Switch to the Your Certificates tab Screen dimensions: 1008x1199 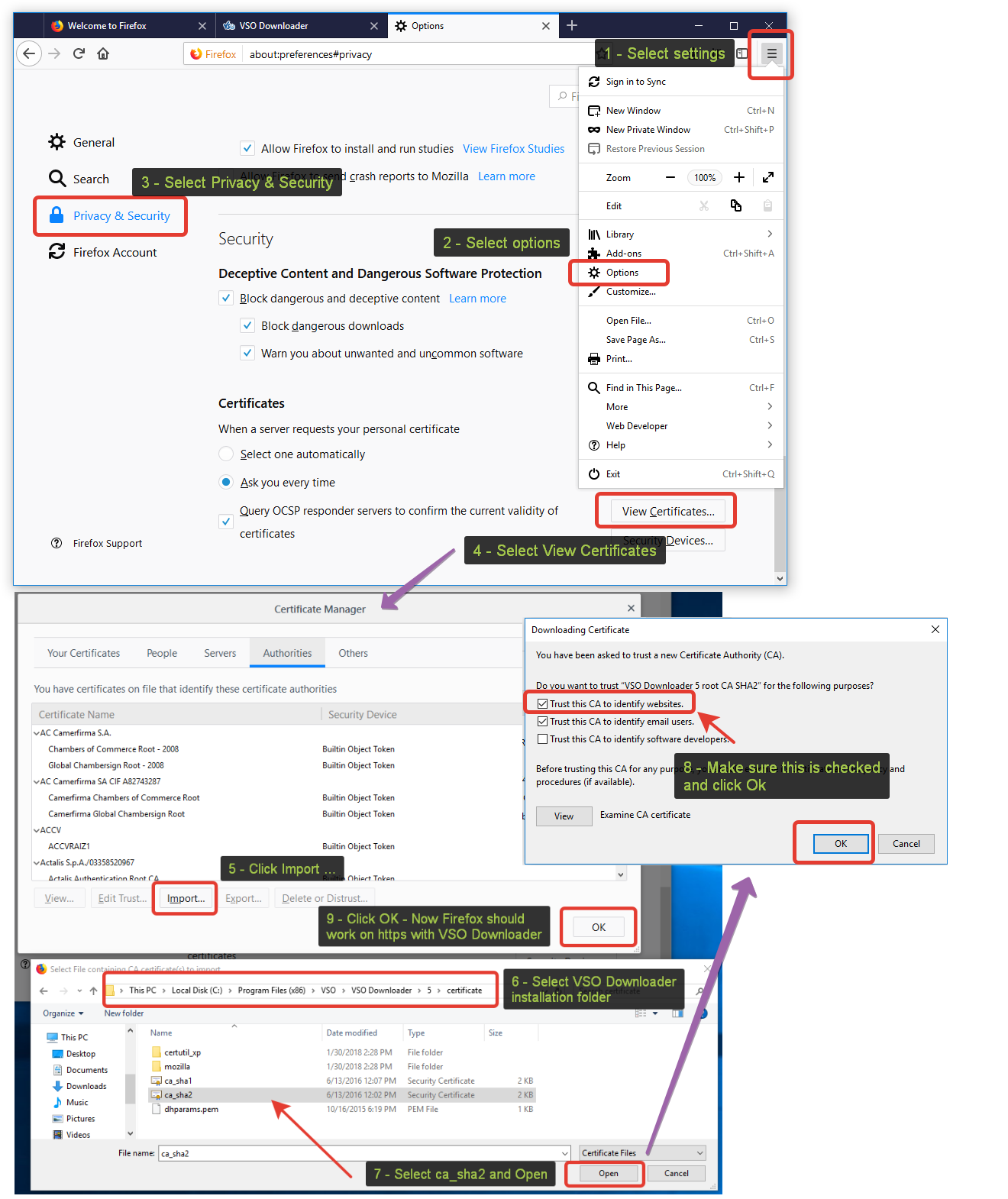coord(83,653)
